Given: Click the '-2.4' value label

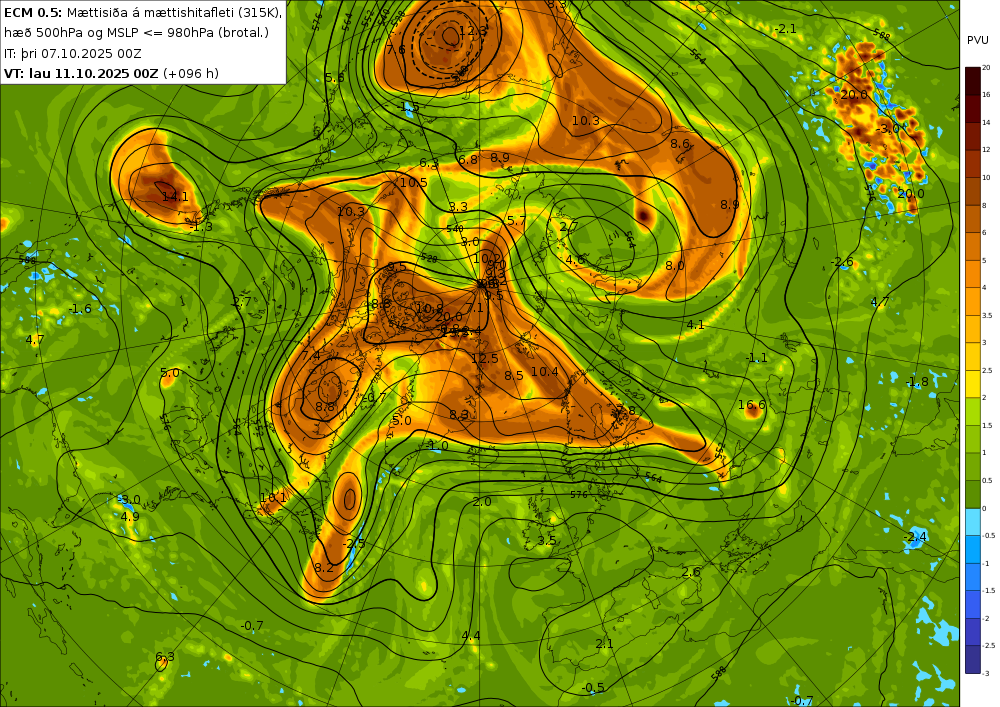Looking at the screenshot, I should (915, 537).
